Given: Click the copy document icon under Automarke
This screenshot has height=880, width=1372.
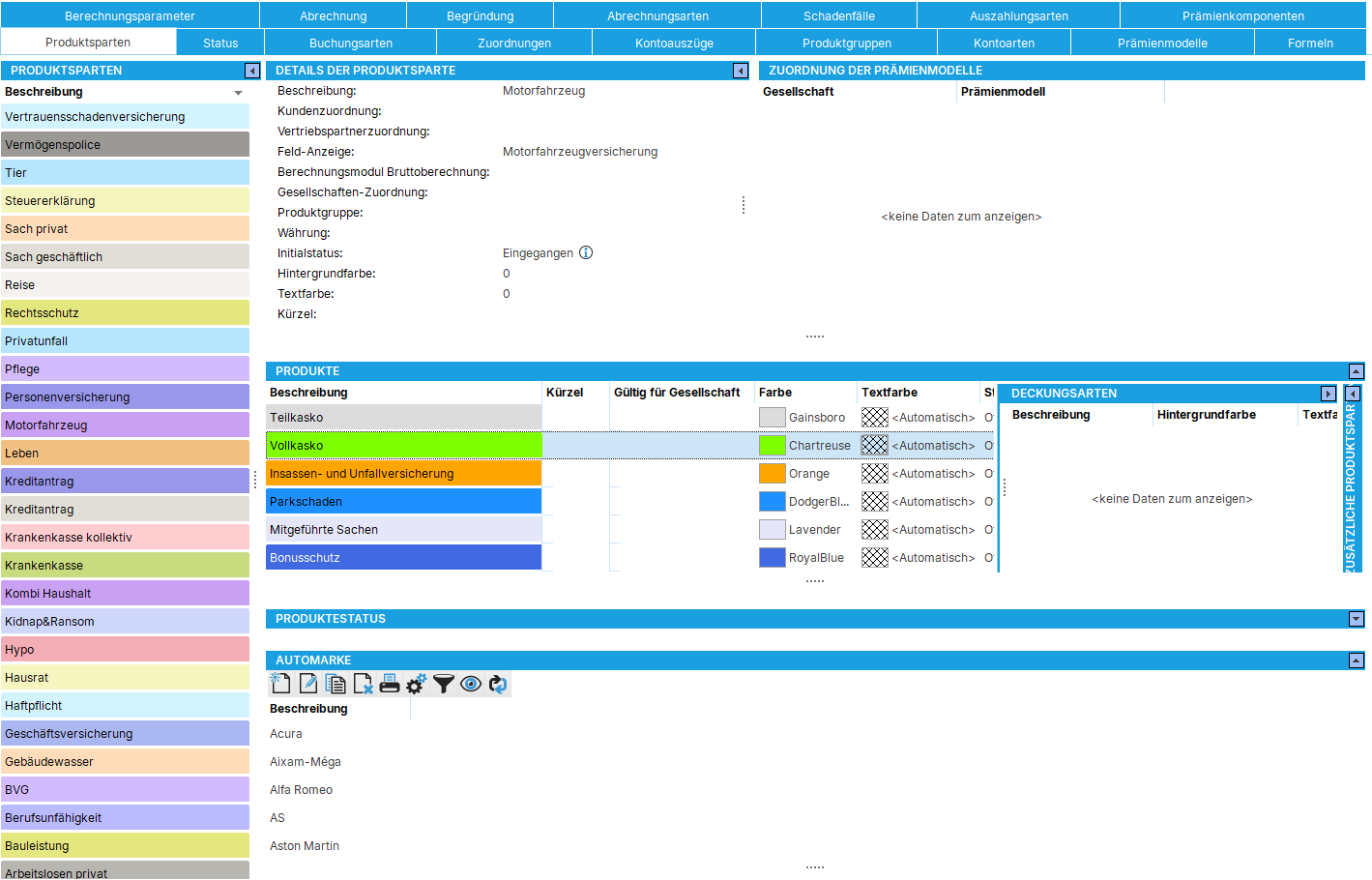Looking at the screenshot, I should [x=335, y=684].
